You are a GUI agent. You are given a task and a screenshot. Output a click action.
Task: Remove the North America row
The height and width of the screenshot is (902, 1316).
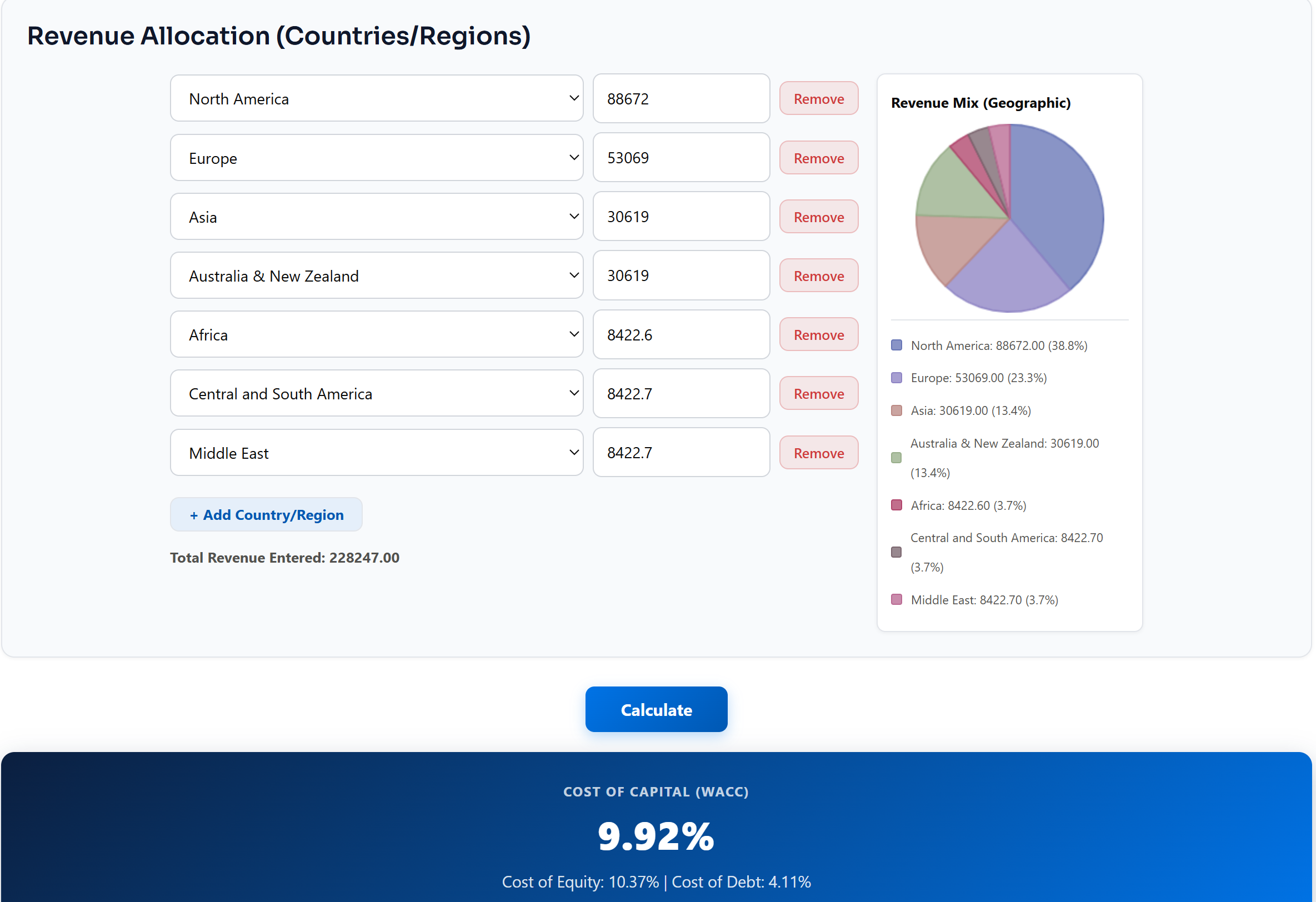(x=819, y=98)
